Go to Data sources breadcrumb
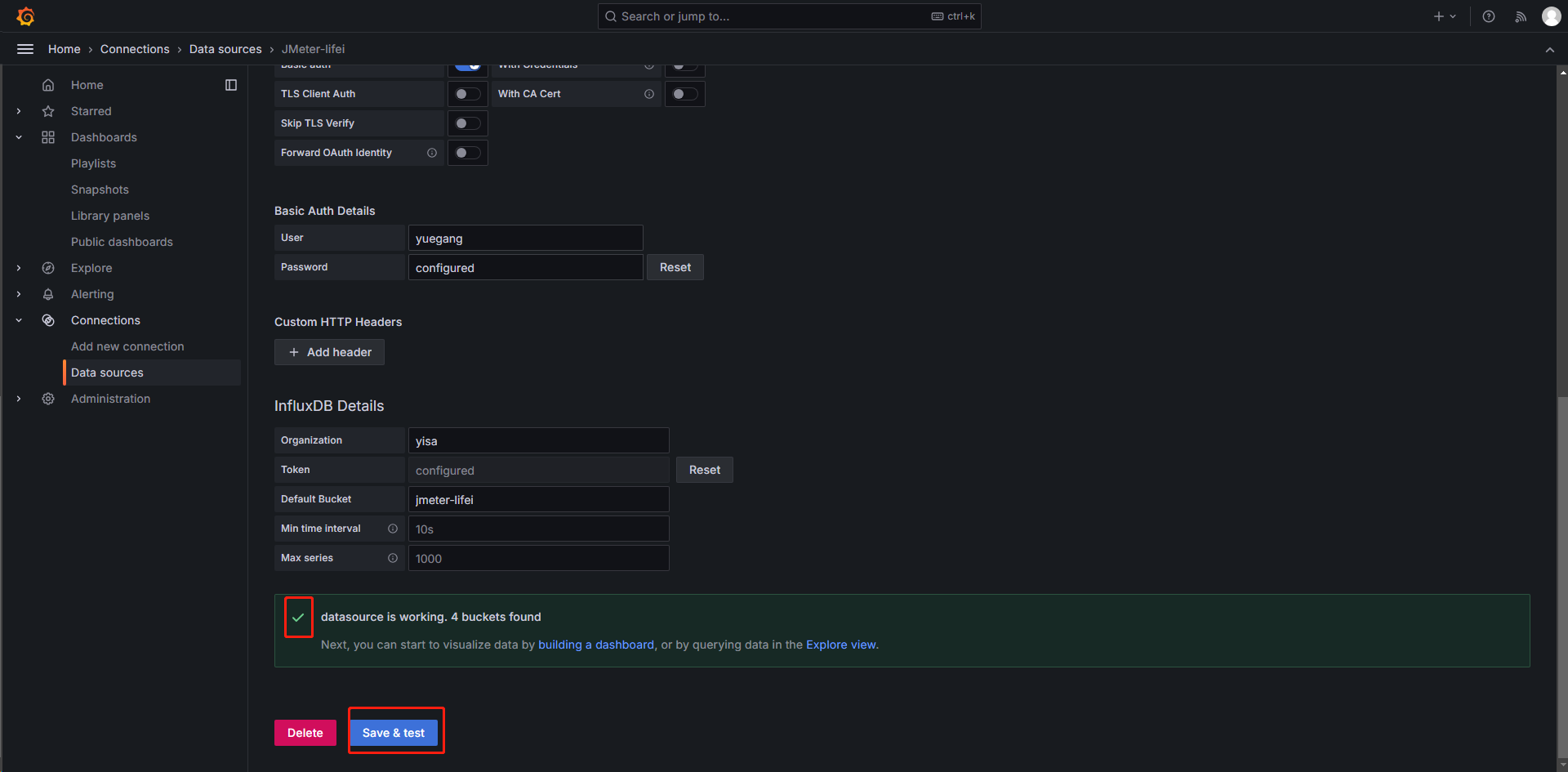 click(225, 49)
